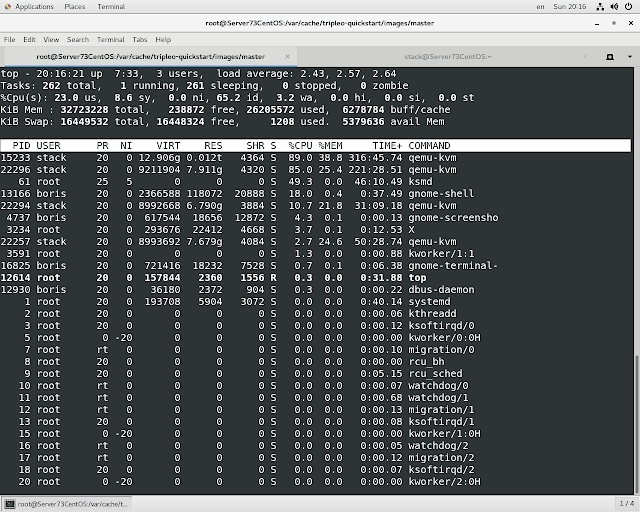Click the workspace switcher showing 1 / 4

click(x=627, y=503)
